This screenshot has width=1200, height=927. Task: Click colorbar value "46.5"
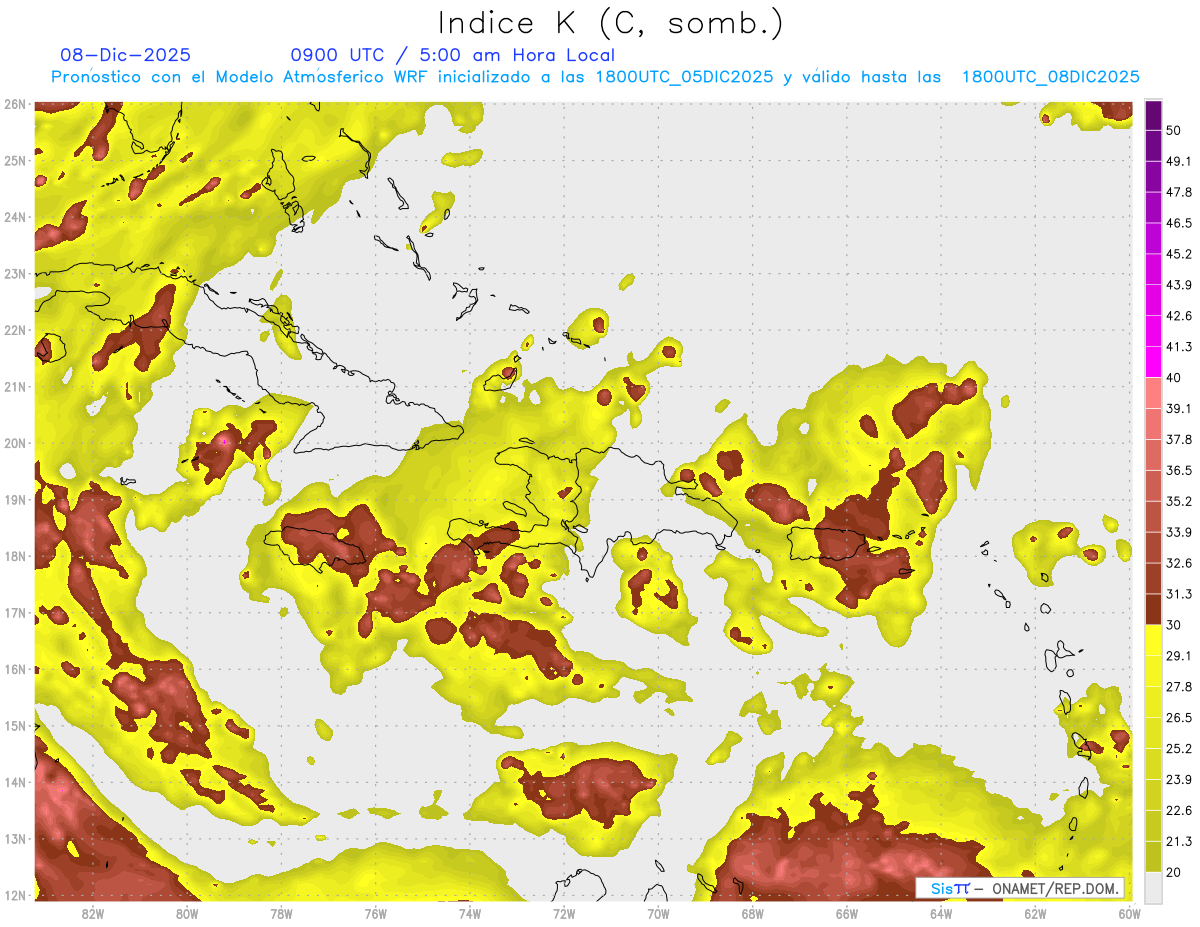pyautogui.click(x=1178, y=223)
